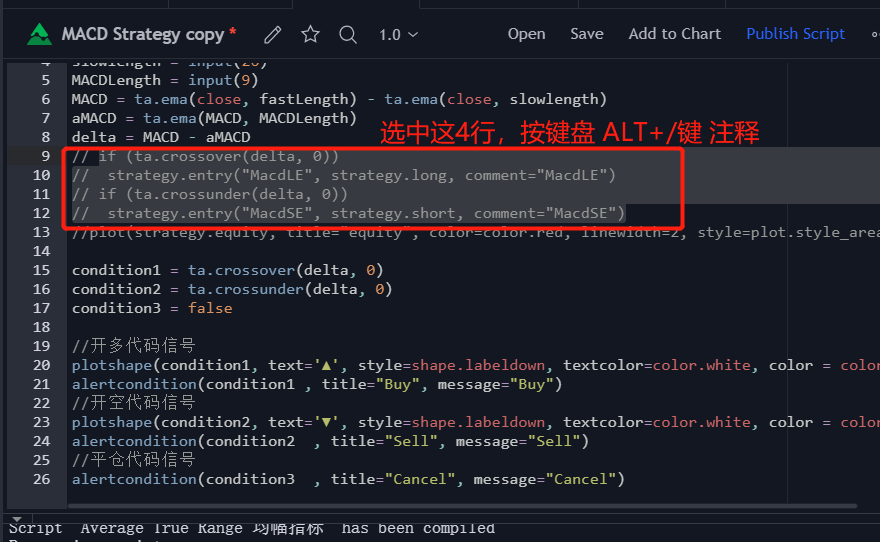The width and height of the screenshot is (880, 542).
Task: Click 'condition1 = ta.crossover(delta, 0)' line
Action: 227,270
